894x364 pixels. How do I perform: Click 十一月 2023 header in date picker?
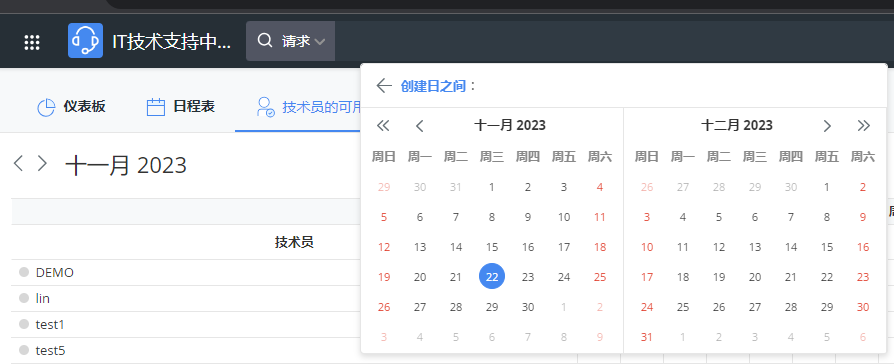point(510,126)
